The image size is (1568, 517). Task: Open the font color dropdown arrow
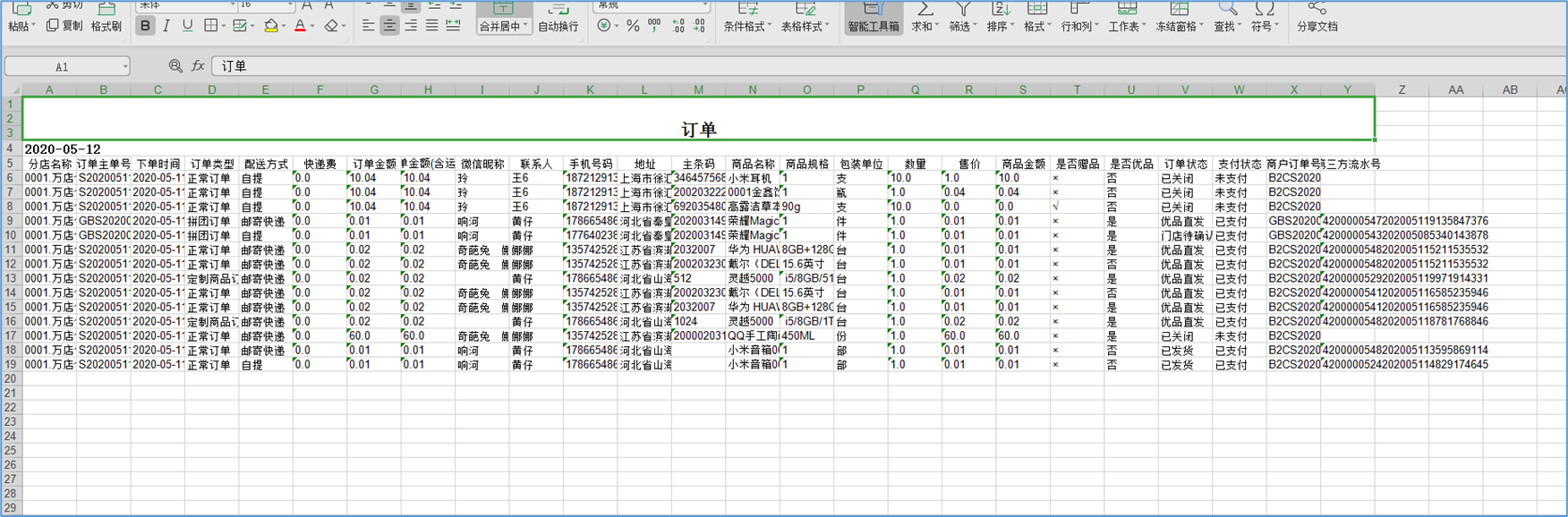pyautogui.click(x=312, y=27)
